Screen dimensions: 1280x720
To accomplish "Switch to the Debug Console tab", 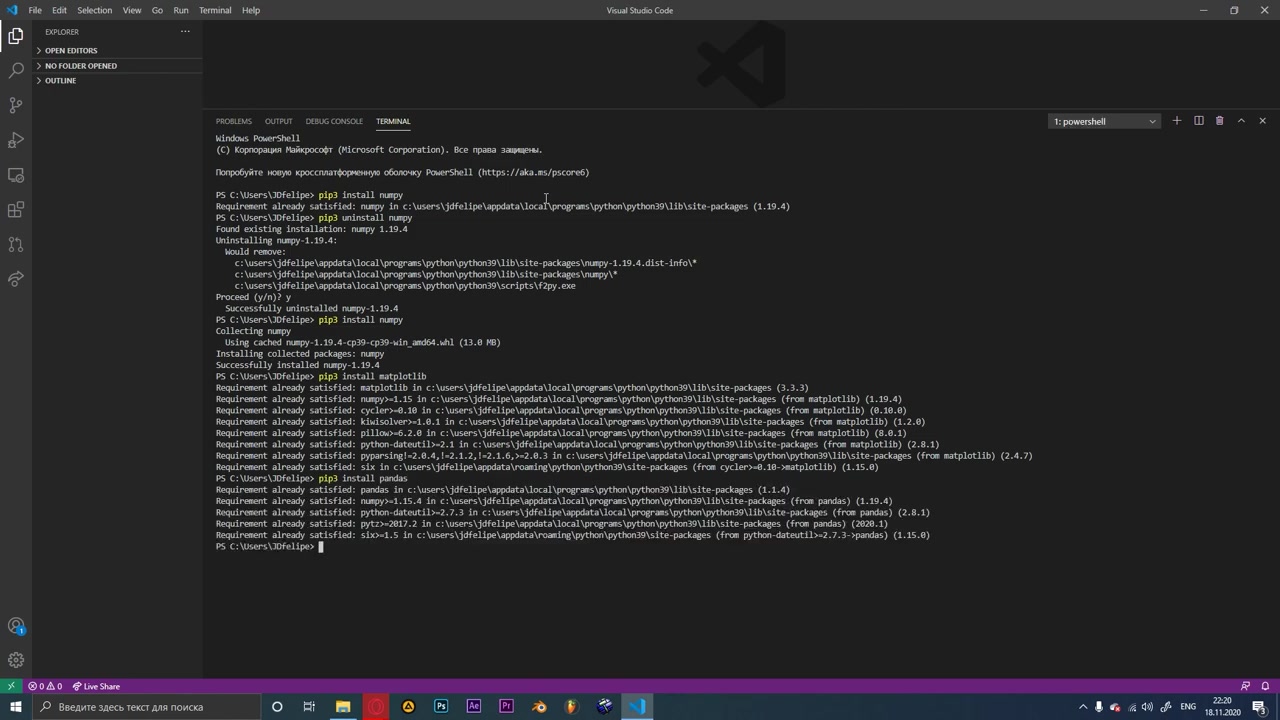I will [334, 121].
